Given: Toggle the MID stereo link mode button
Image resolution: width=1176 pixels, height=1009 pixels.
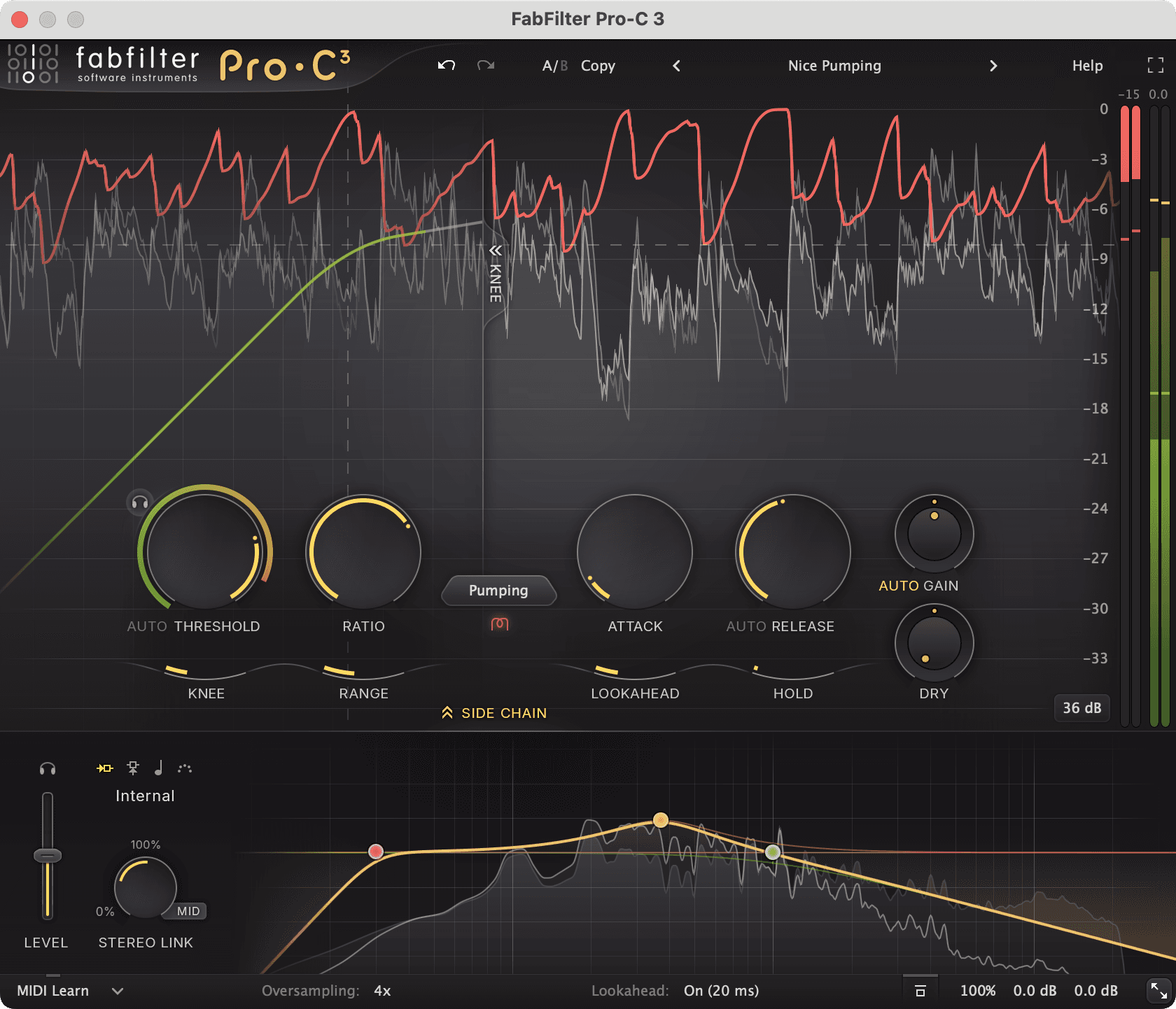Looking at the screenshot, I should tap(188, 911).
